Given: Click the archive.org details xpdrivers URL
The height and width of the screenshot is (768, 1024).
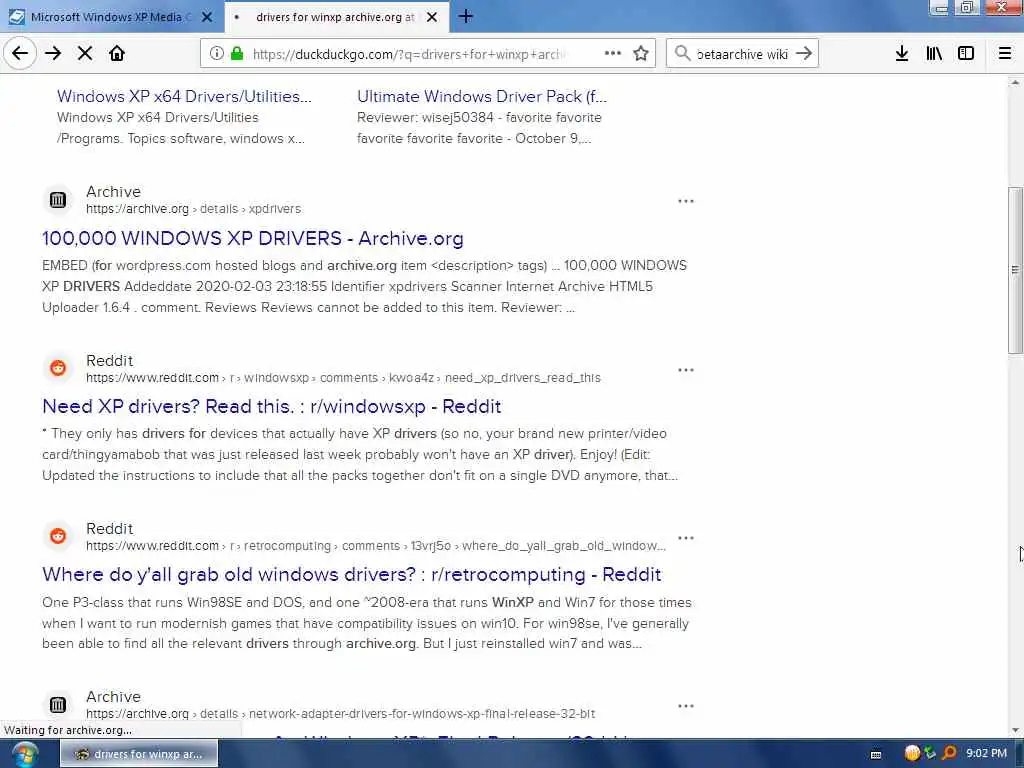Looking at the screenshot, I should (193, 209).
